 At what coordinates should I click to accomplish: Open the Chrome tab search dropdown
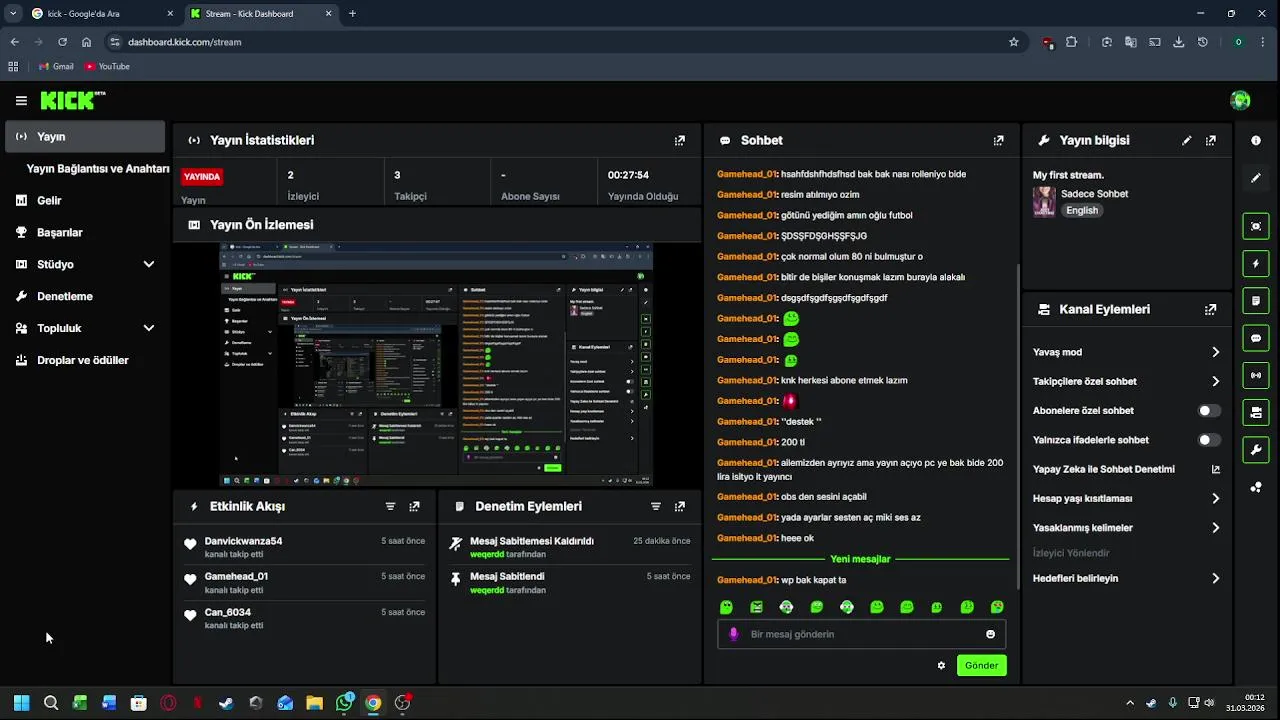tap(13, 13)
